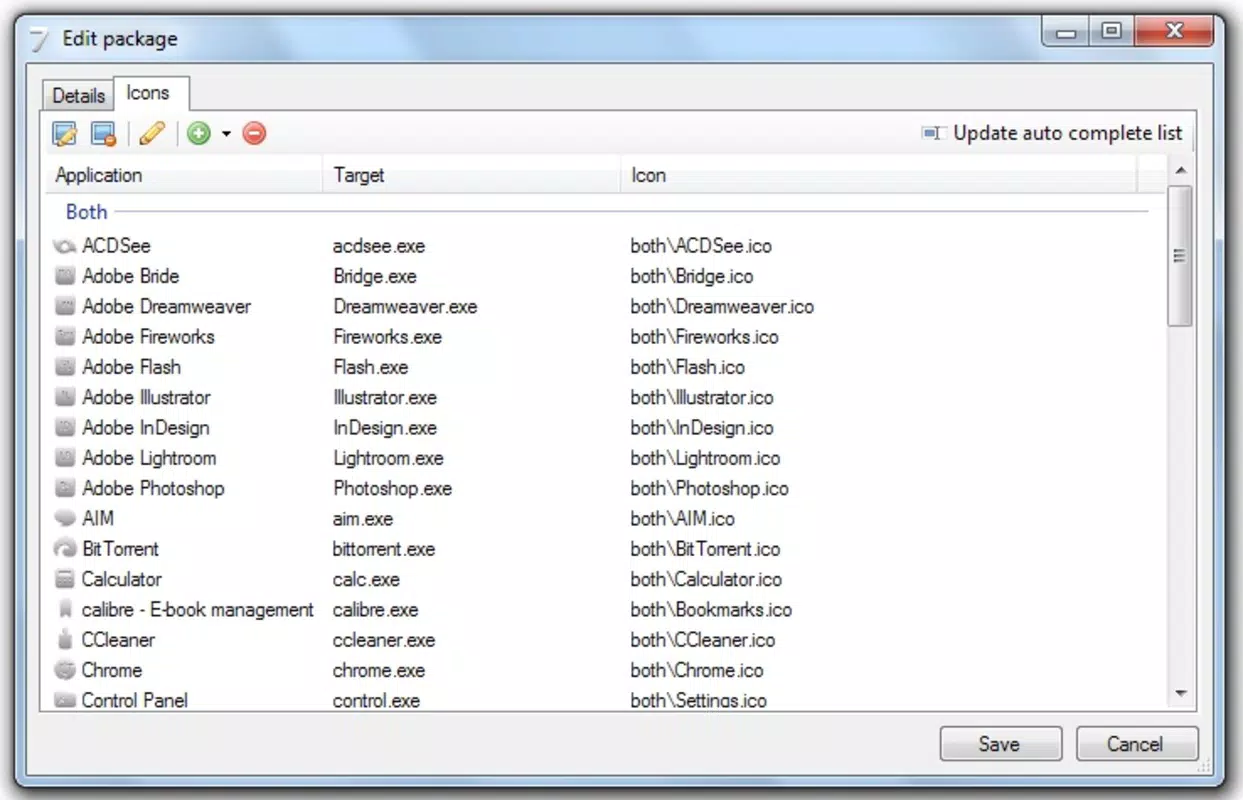Click the calibre row icon

(65, 609)
